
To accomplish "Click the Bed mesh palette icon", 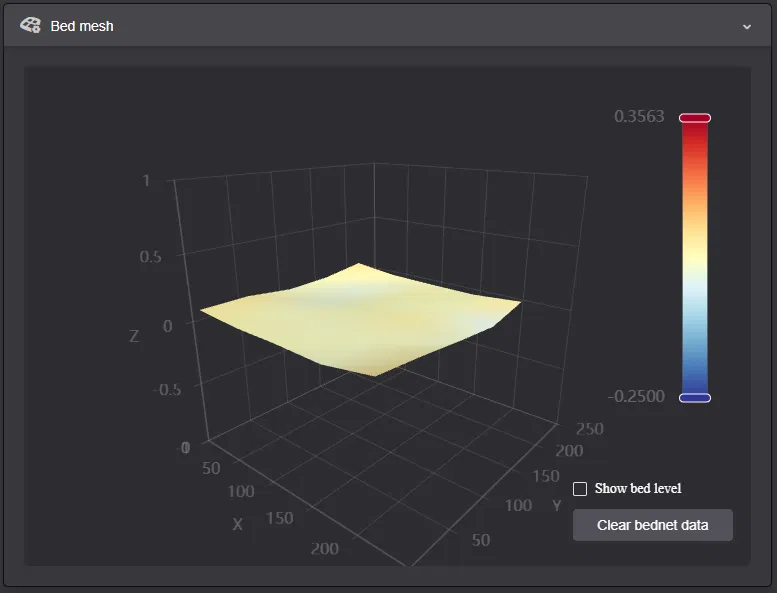I will coord(30,25).
